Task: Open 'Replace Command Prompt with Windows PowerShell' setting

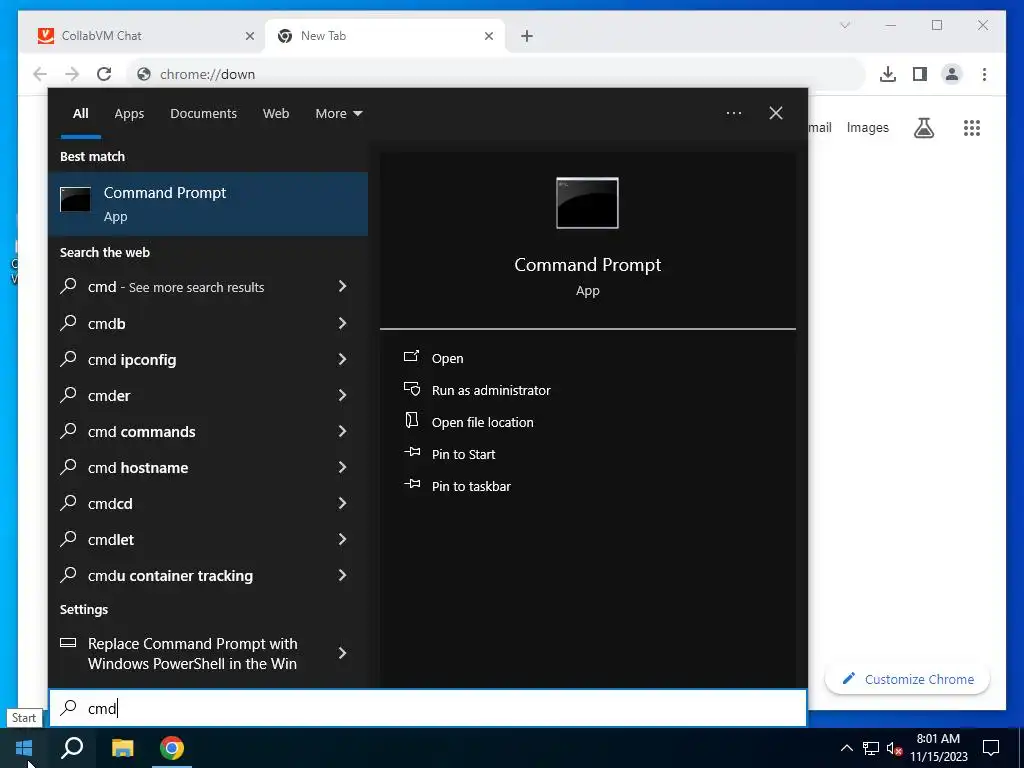Action: [208, 653]
